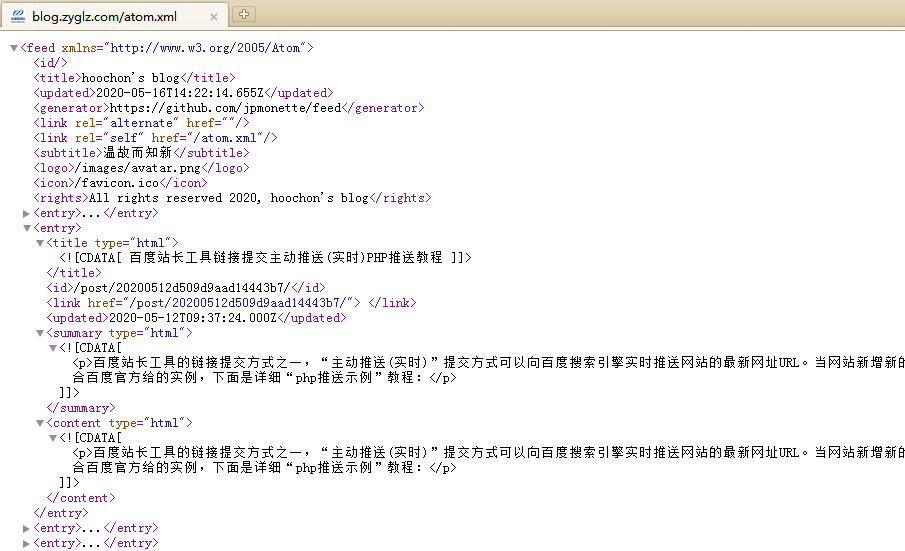Collapse the expanded entry node triangle
The width and height of the screenshot is (905, 551).
[x=27, y=228]
